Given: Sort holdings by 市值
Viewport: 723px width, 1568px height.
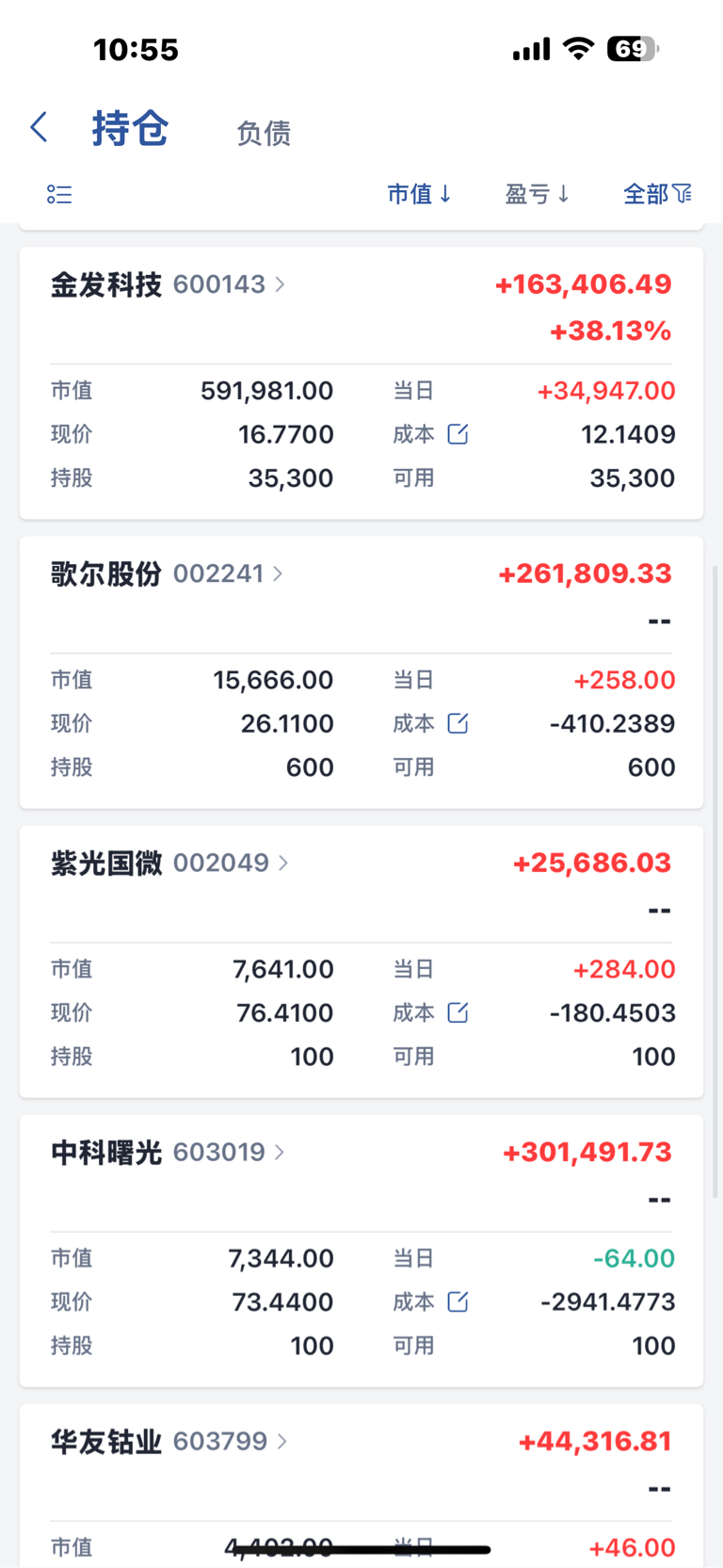Looking at the screenshot, I should 420,194.
